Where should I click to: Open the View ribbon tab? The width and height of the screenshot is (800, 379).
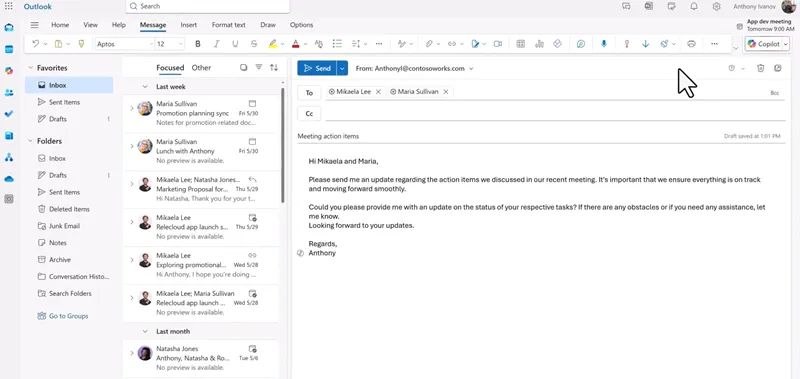tap(90, 25)
